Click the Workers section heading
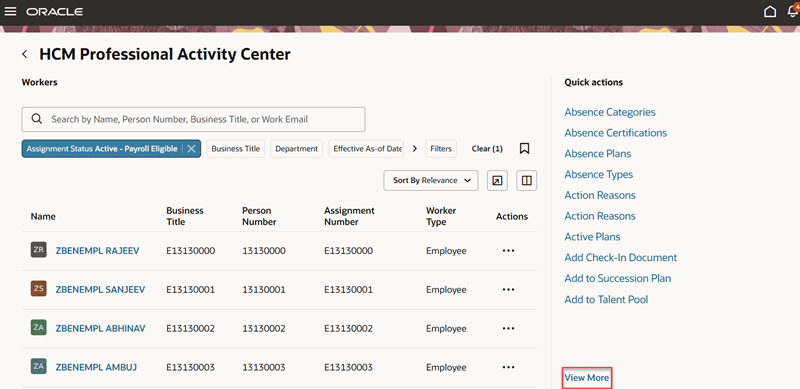The width and height of the screenshot is (800, 389). coord(39,82)
